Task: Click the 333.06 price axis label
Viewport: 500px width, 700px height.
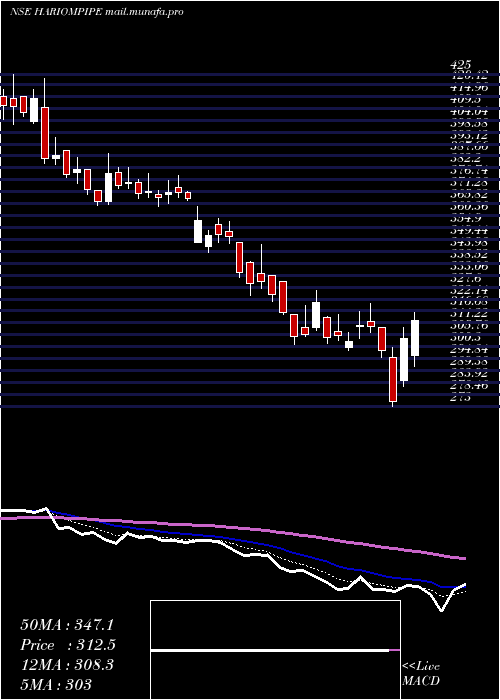Action: [x=469, y=267]
